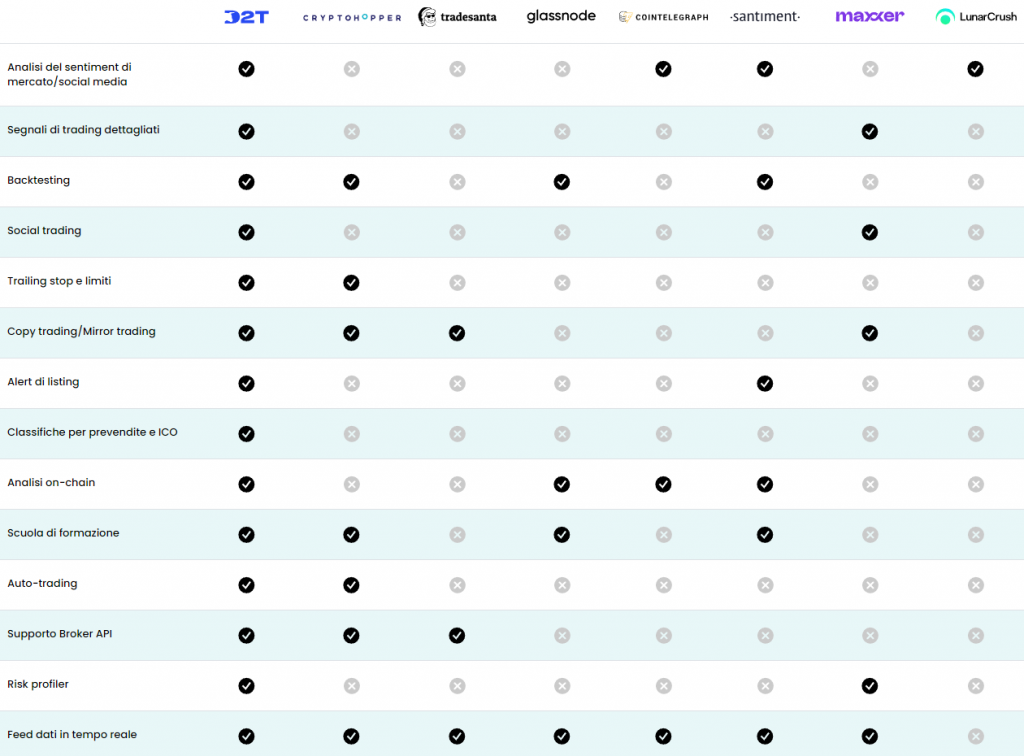Screen dimensions: 1024x756
Task: Select the 'Classifiche per prevendite e ICO' label
Action: point(92,432)
